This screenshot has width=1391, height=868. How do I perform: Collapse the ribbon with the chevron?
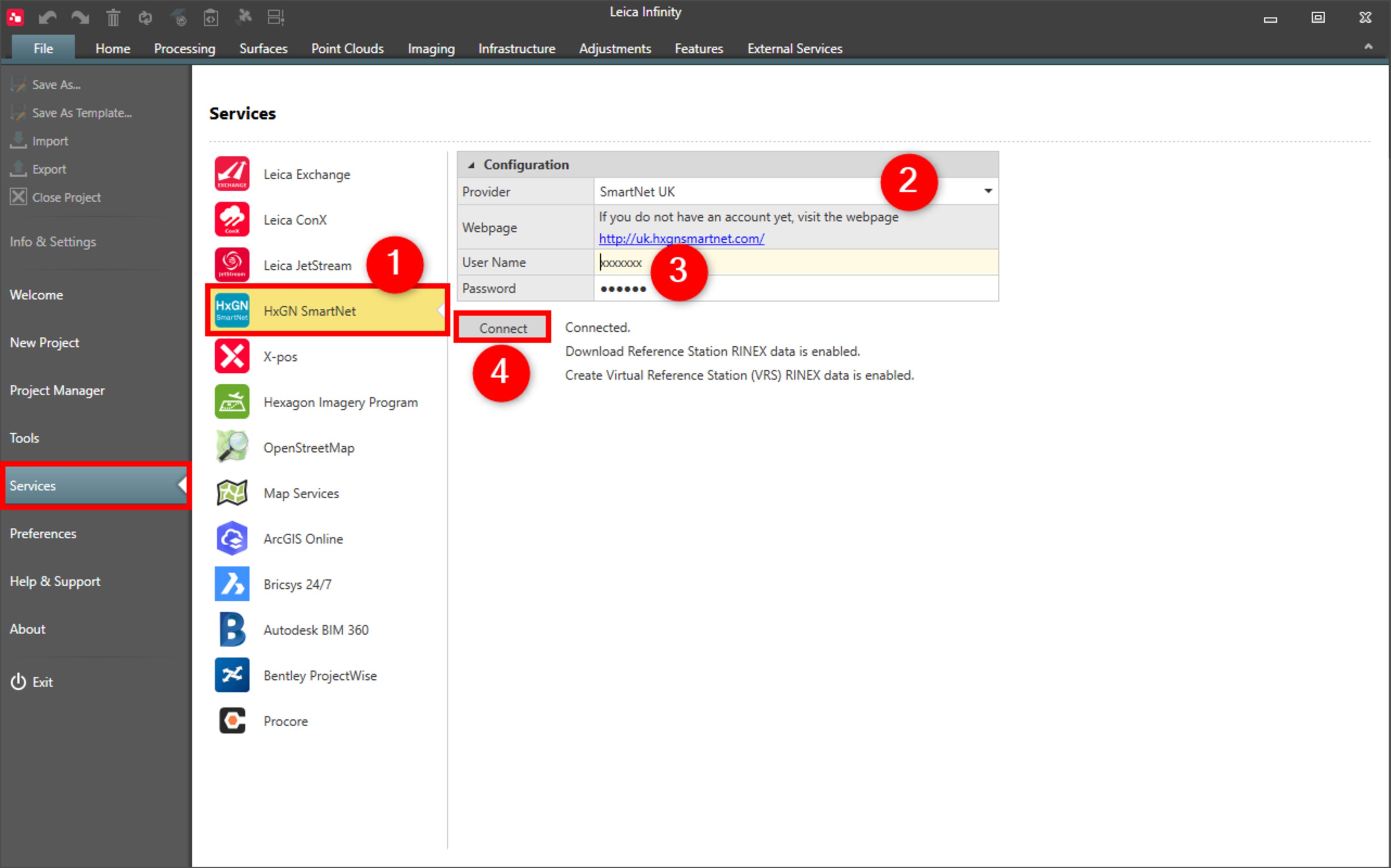tap(1369, 47)
